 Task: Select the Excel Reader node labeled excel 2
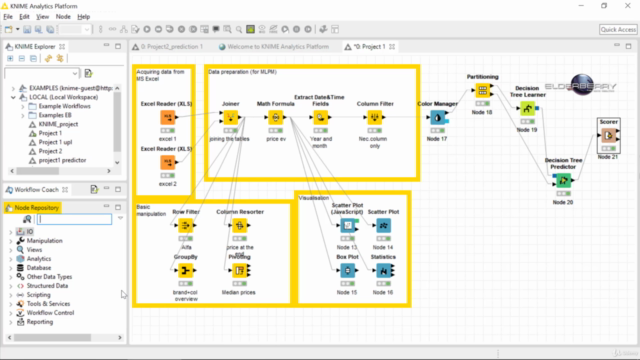click(x=168, y=162)
